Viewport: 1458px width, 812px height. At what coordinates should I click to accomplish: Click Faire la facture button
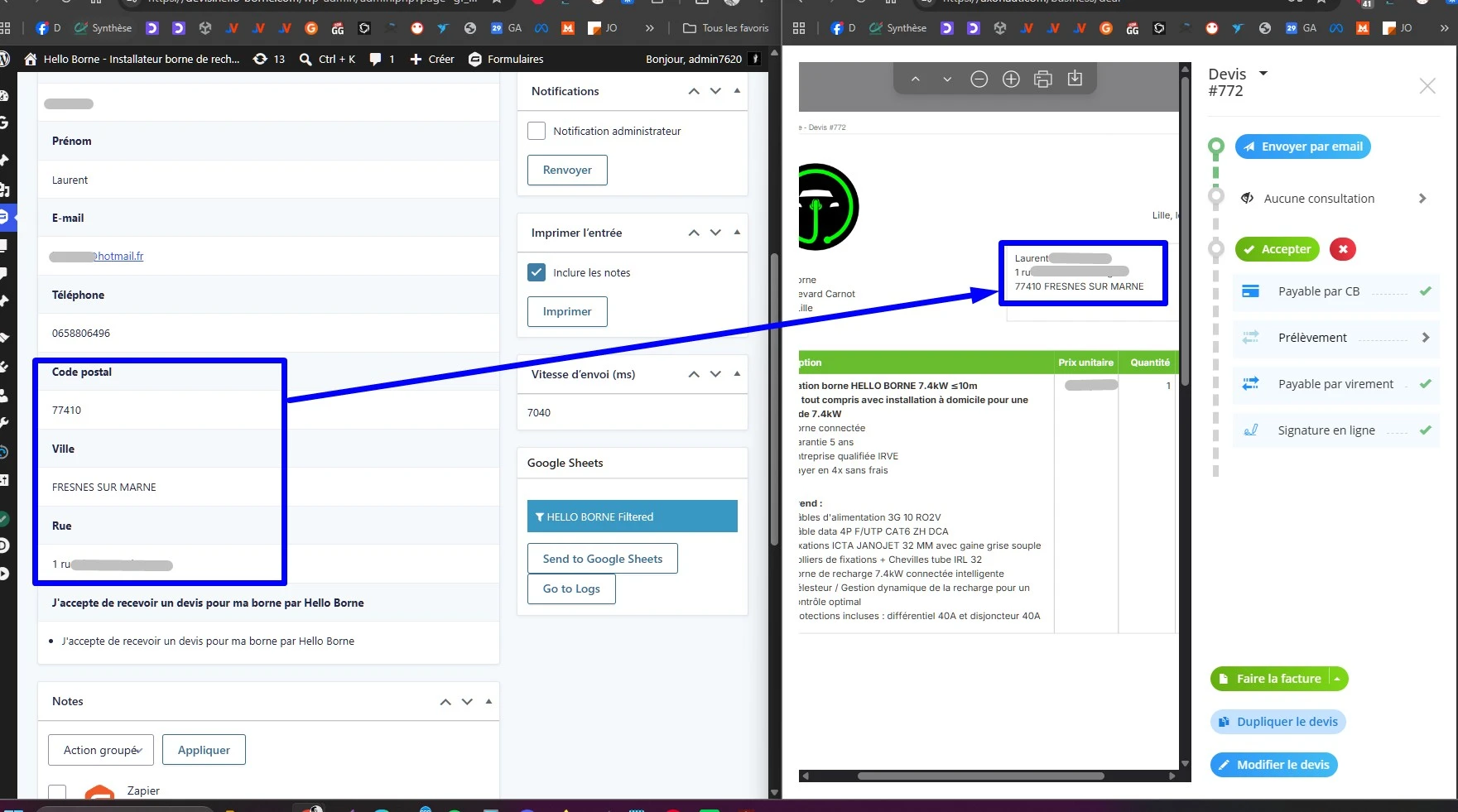[1269, 679]
